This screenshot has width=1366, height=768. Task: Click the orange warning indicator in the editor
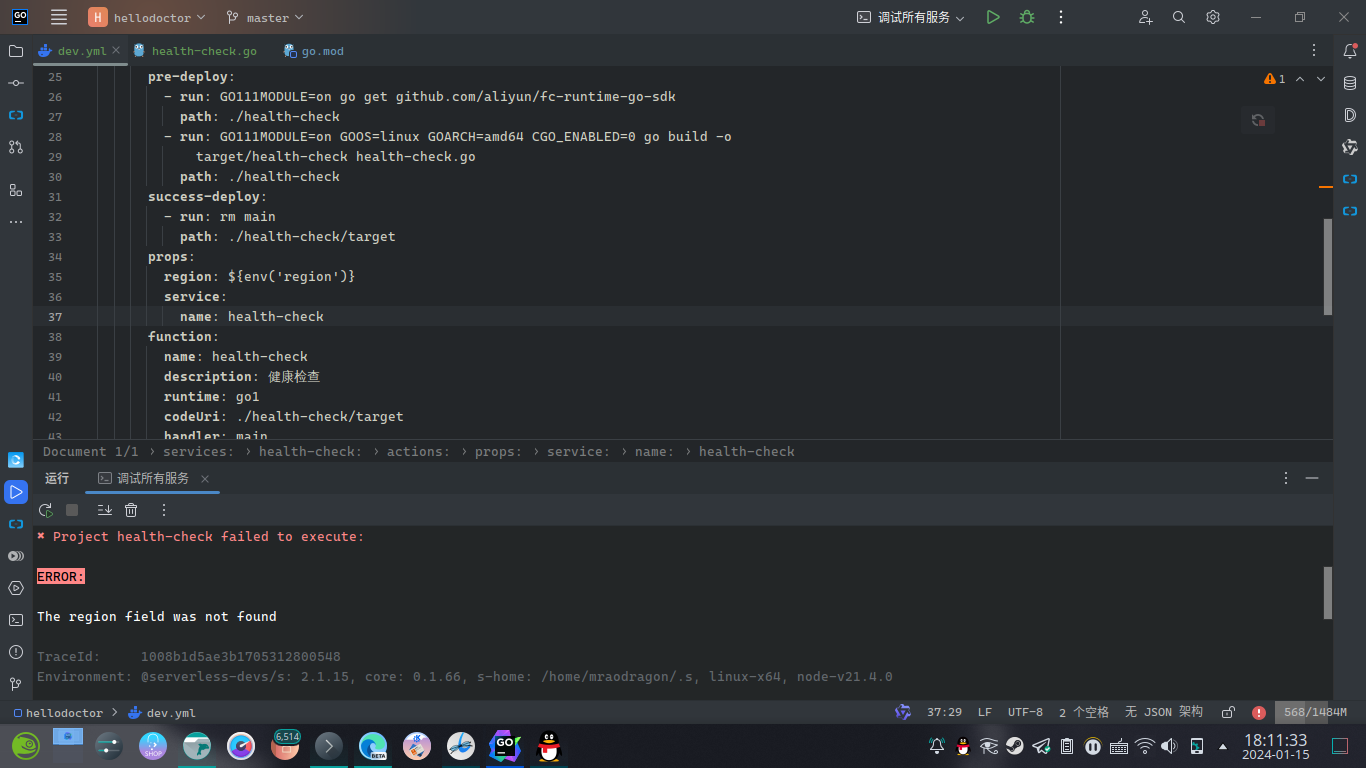1275,79
